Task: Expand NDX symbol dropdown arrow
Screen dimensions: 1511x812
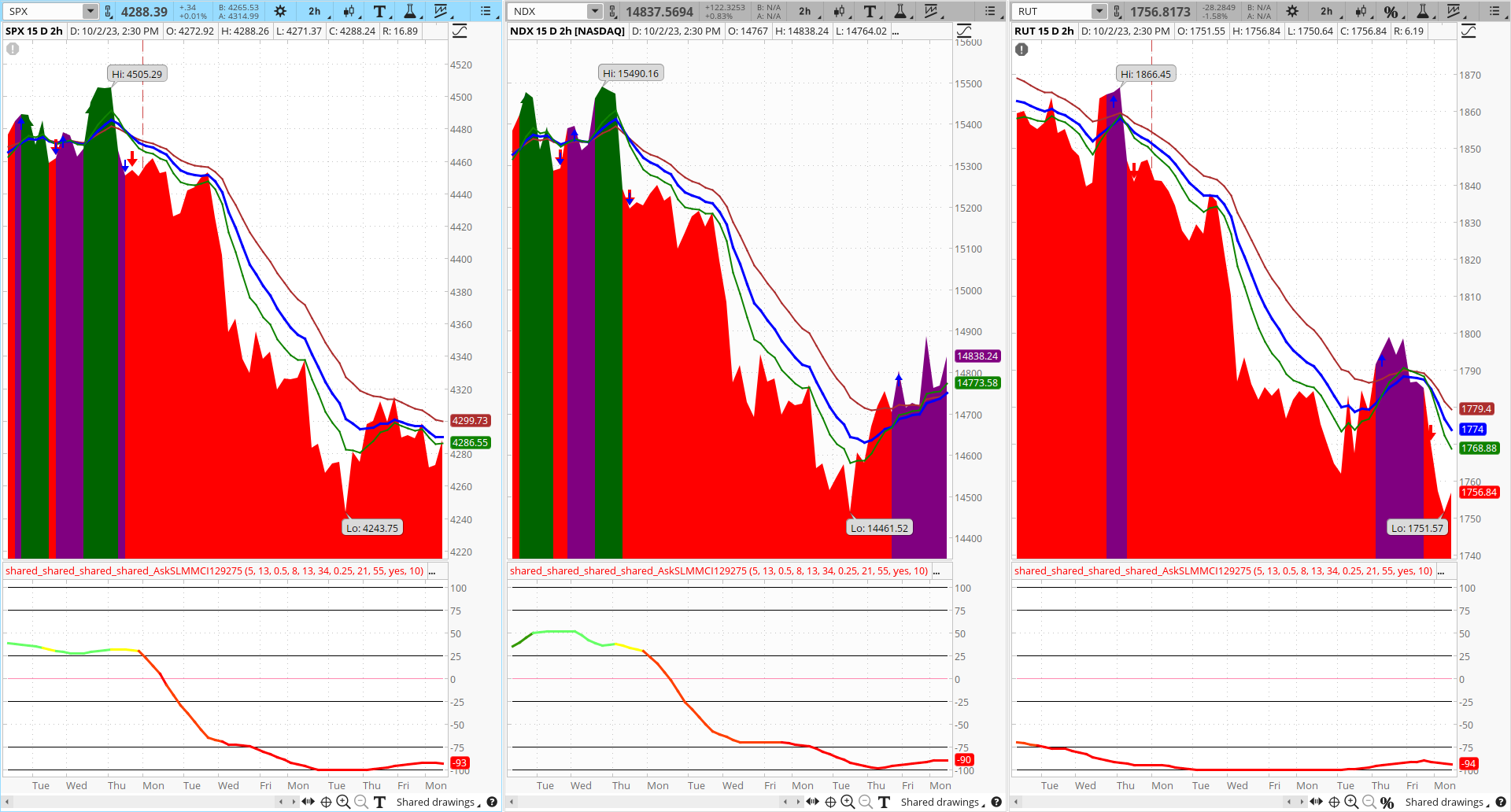Action: pos(595,11)
